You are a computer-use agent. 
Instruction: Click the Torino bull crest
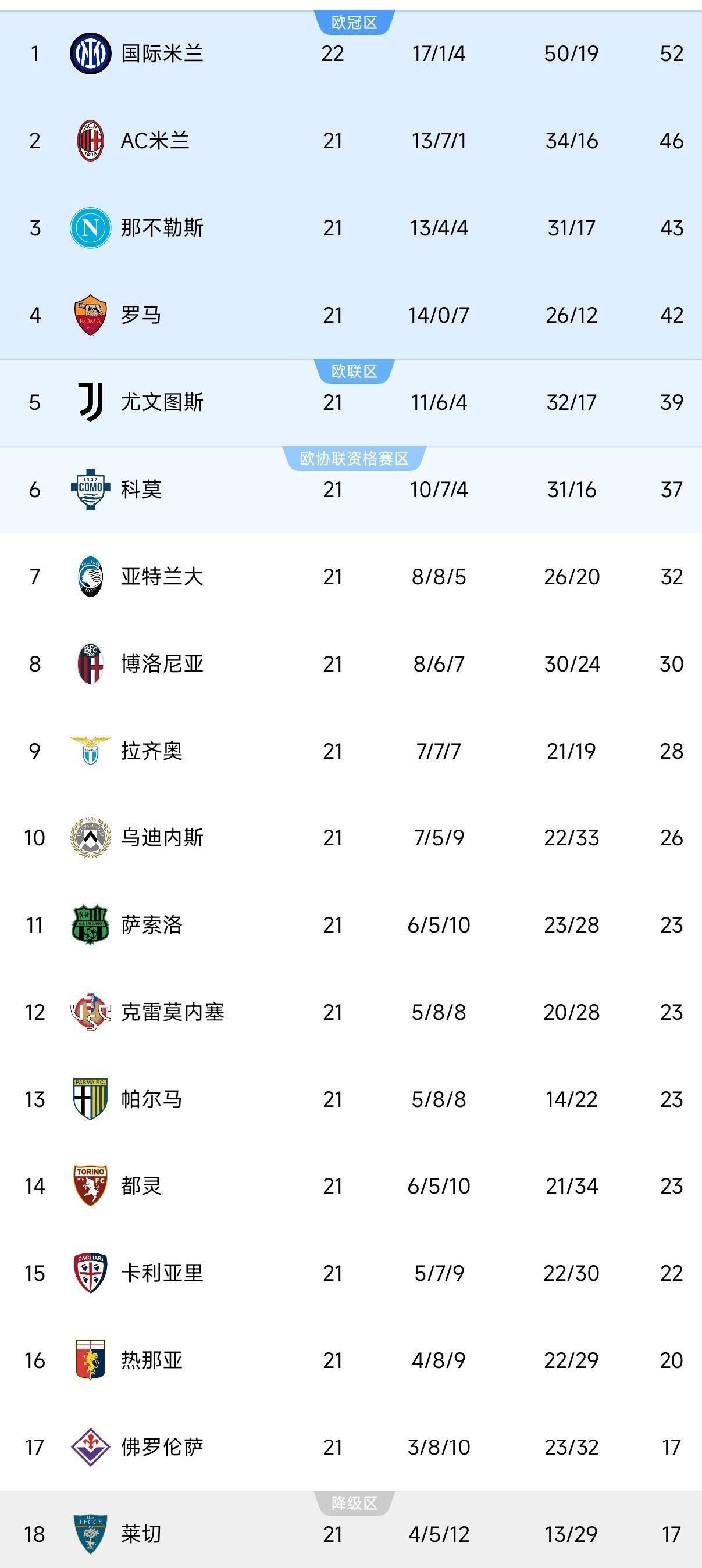(90, 1184)
